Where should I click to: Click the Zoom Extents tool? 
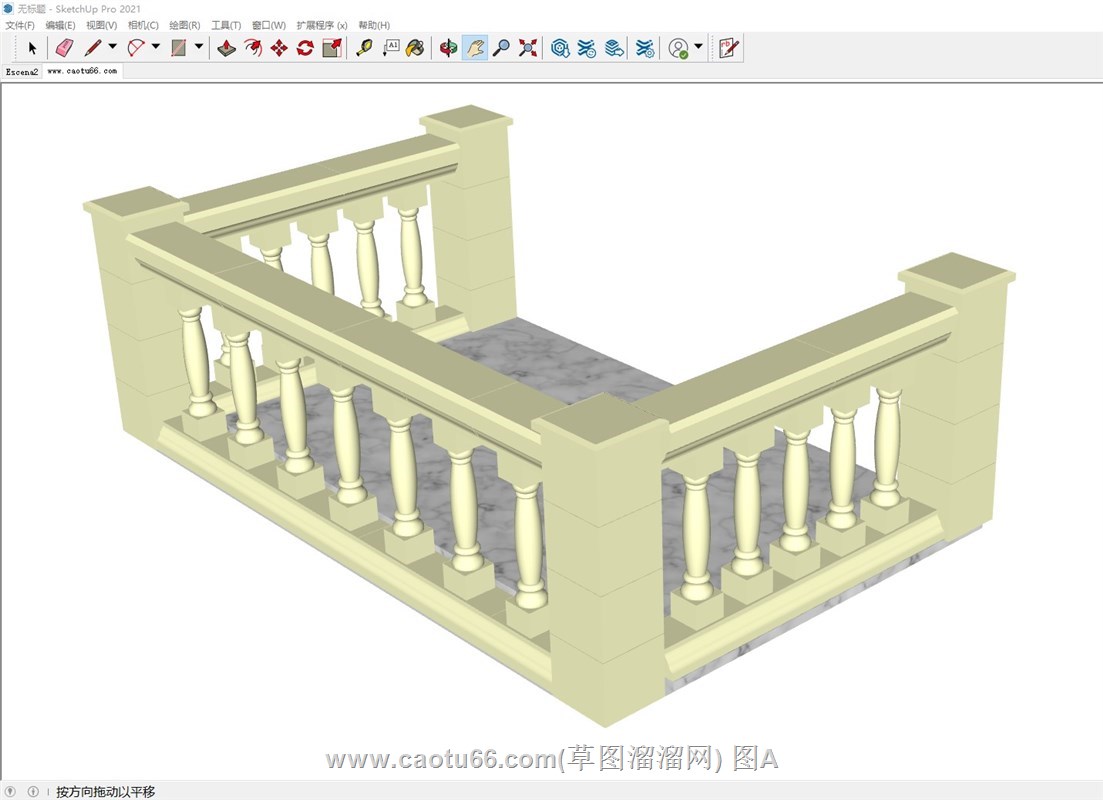point(528,48)
